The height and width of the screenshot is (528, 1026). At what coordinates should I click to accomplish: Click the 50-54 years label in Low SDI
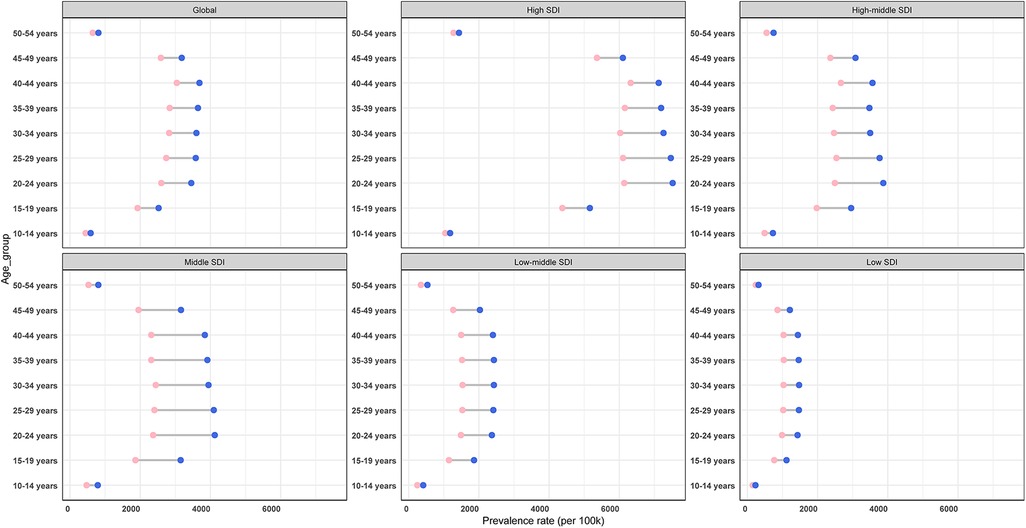click(x=716, y=285)
